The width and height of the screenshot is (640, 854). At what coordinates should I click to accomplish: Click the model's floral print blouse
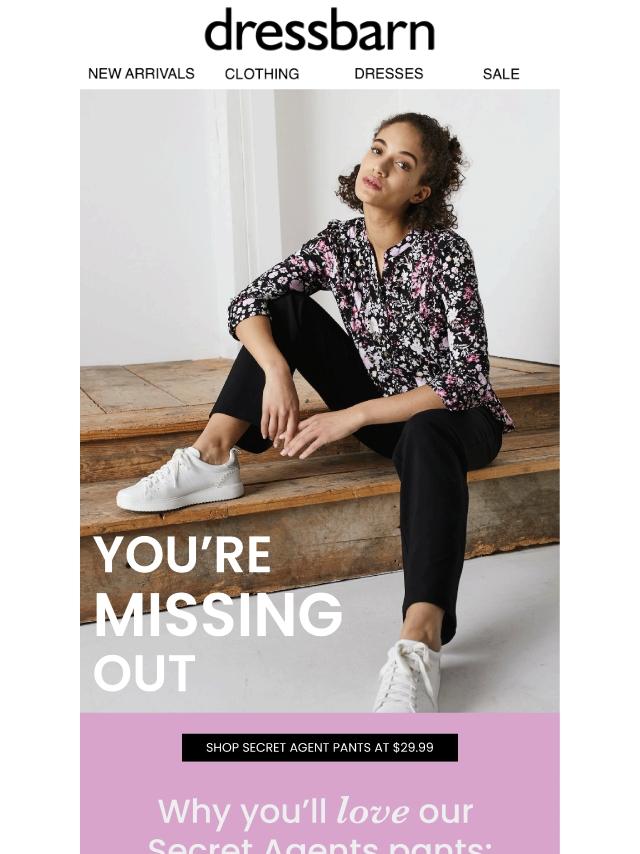[x=381, y=316]
